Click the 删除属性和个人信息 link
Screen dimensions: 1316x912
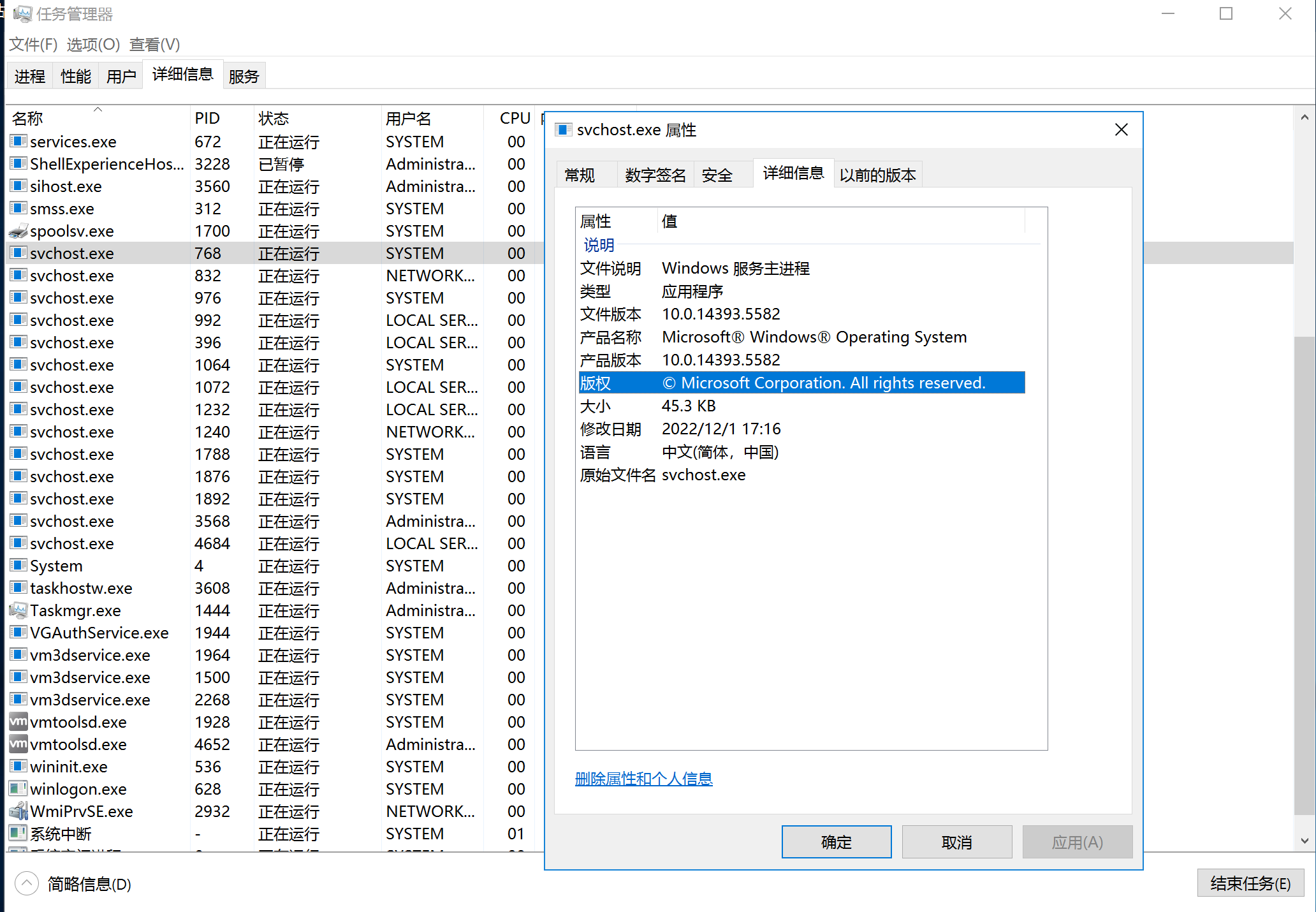643,779
